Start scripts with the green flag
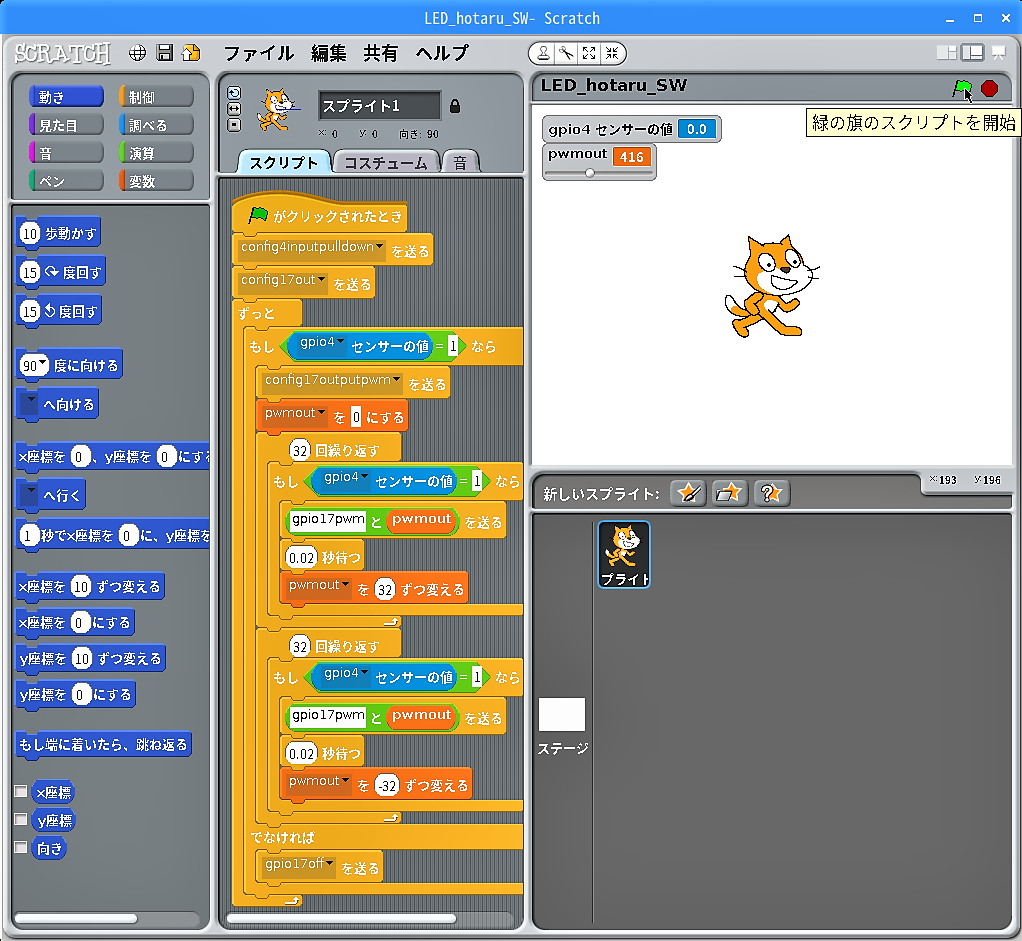Viewport: 1022px width, 941px height. [961, 88]
